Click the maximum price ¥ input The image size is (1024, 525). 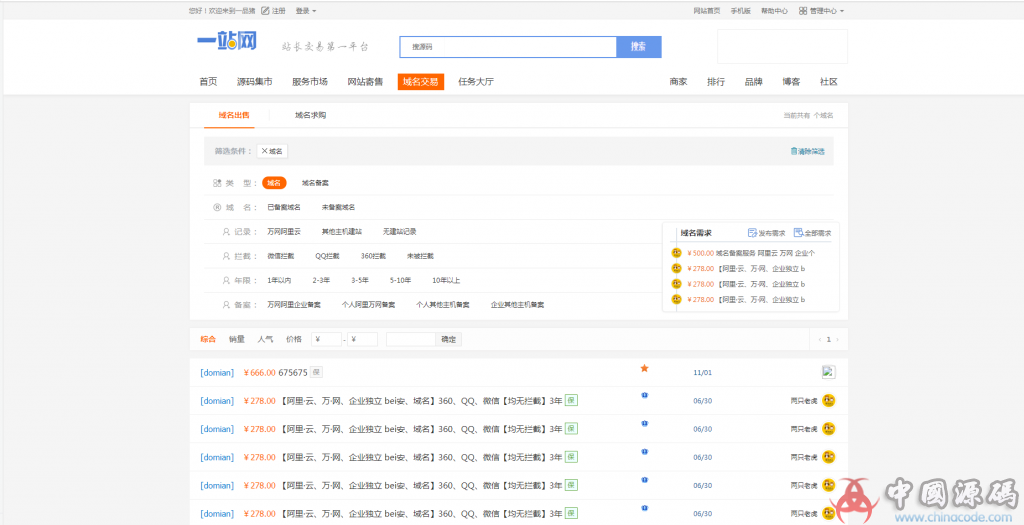(362, 340)
